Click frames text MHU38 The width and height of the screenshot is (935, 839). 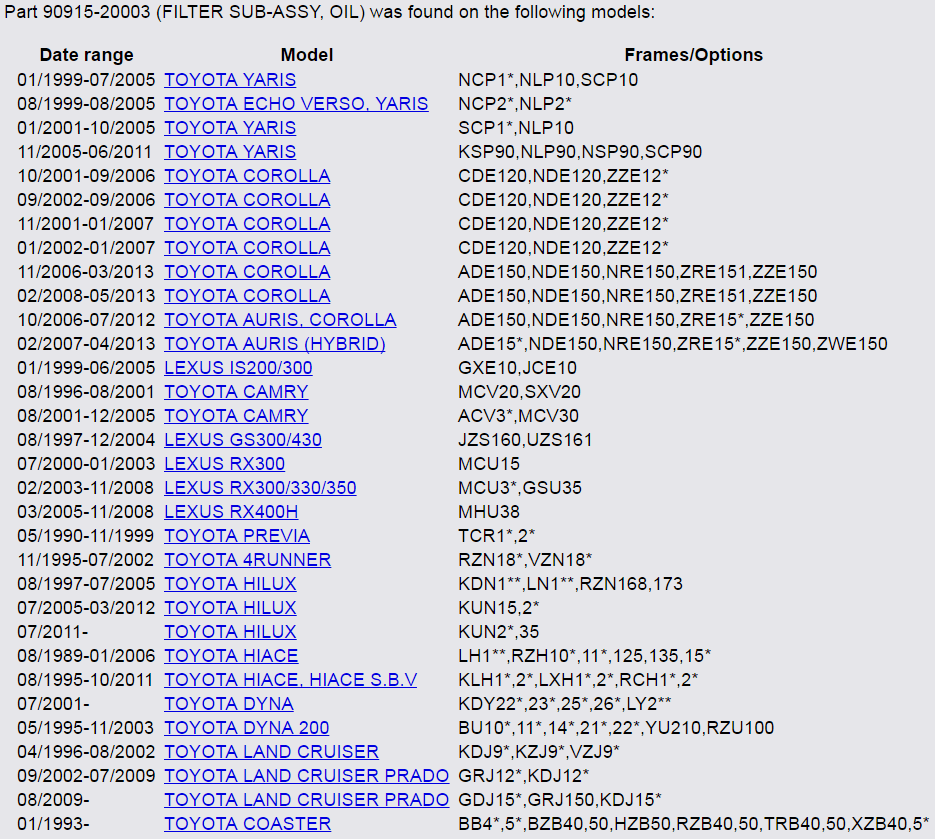(x=489, y=512)
